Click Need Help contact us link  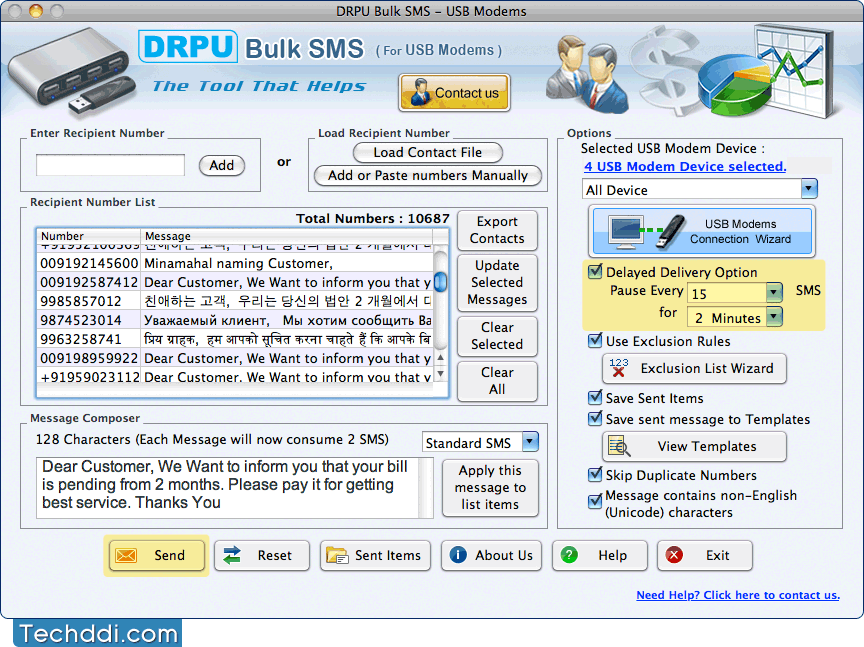[738, 595]
